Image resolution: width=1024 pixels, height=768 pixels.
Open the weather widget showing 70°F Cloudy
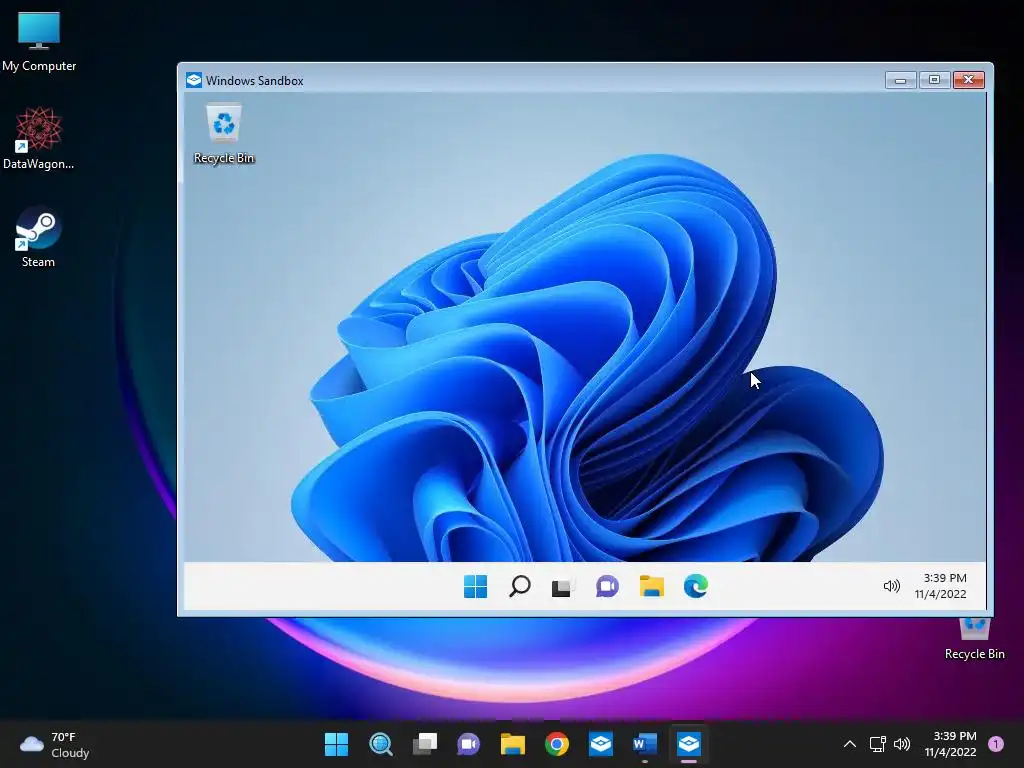tap(55, 744)
